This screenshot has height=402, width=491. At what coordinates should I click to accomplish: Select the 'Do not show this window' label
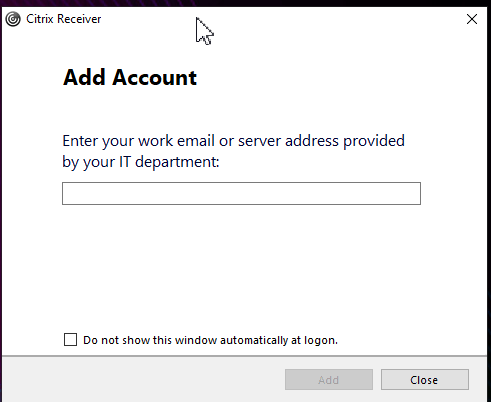210,340
